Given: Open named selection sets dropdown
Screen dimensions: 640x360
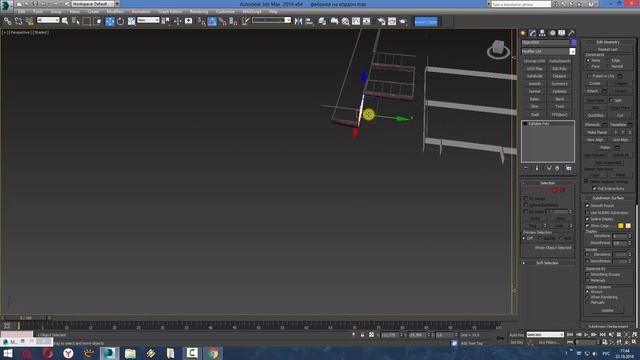Looking at the screenshot, I should (x=271, y=20).
